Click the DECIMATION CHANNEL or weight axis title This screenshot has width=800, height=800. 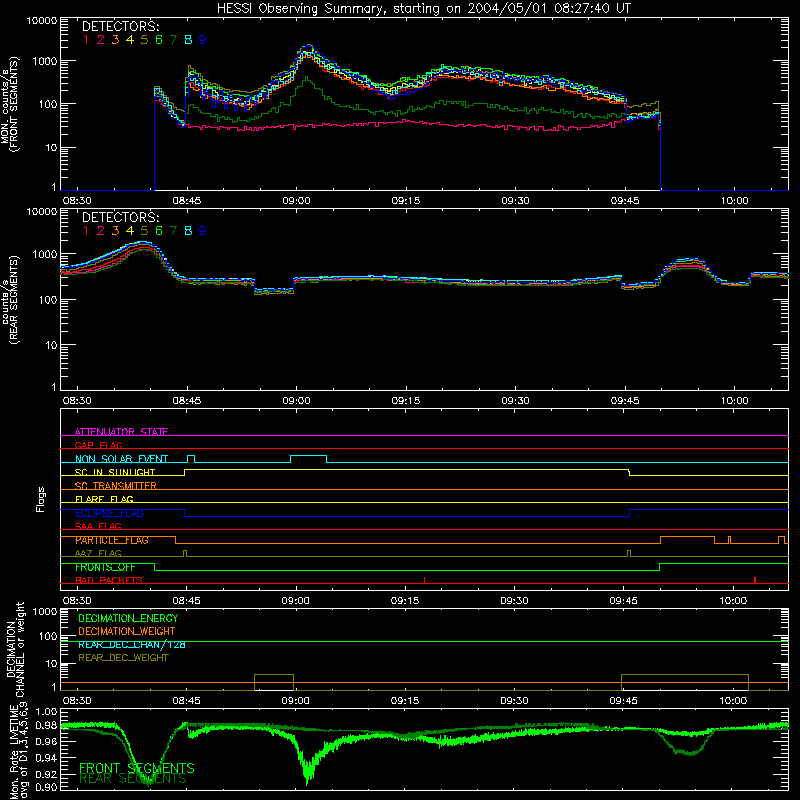coord(15,649)
